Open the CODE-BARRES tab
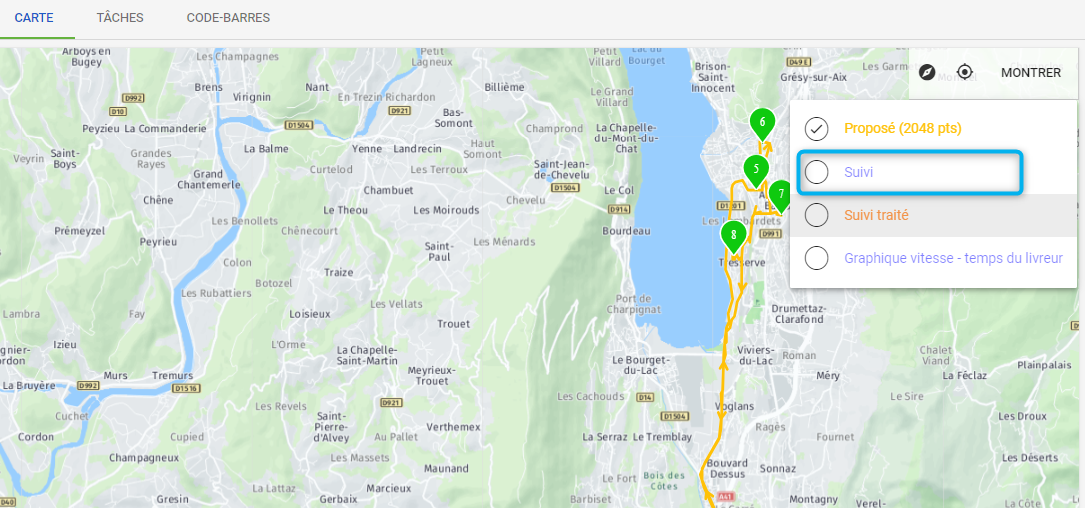 point(228,18)
